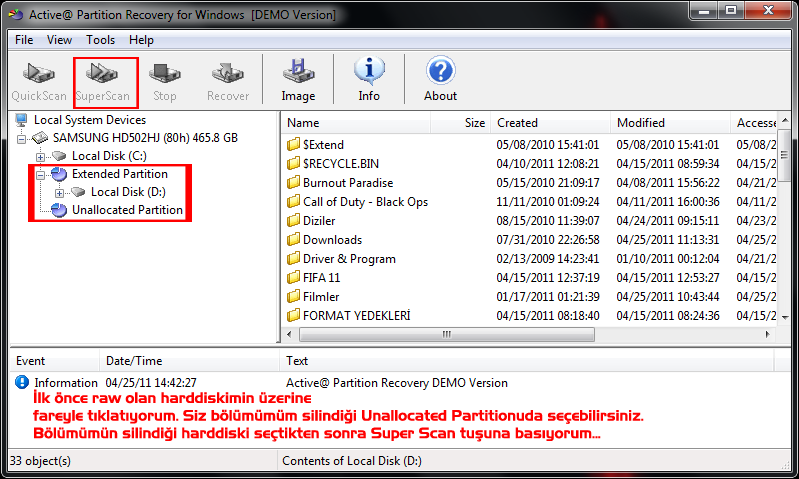Click the Event column header

[55, 361]
